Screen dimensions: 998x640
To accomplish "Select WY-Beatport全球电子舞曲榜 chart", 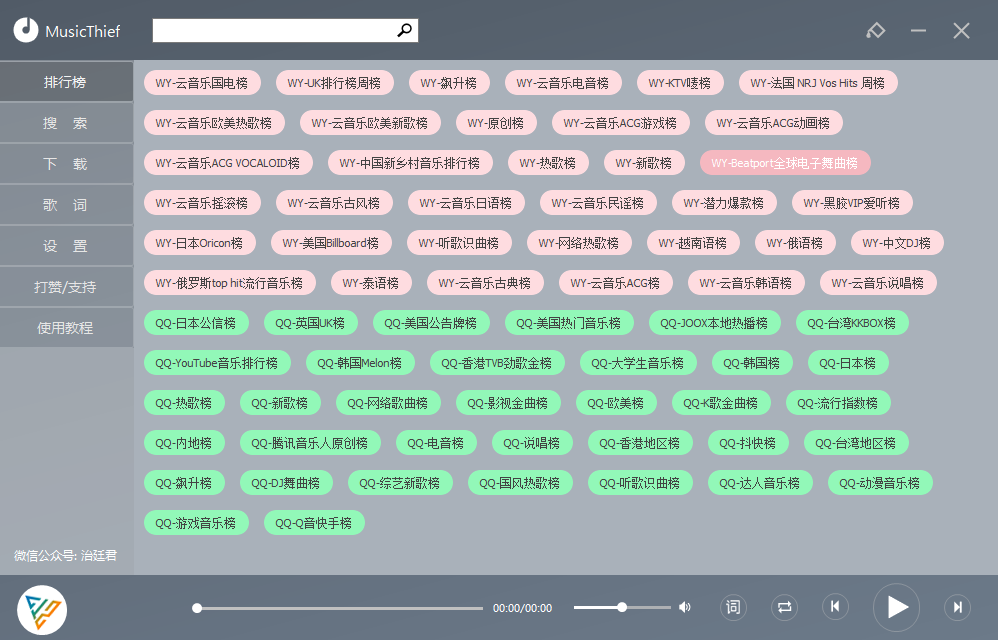I will pyautogui.click(x=785, y=163).
